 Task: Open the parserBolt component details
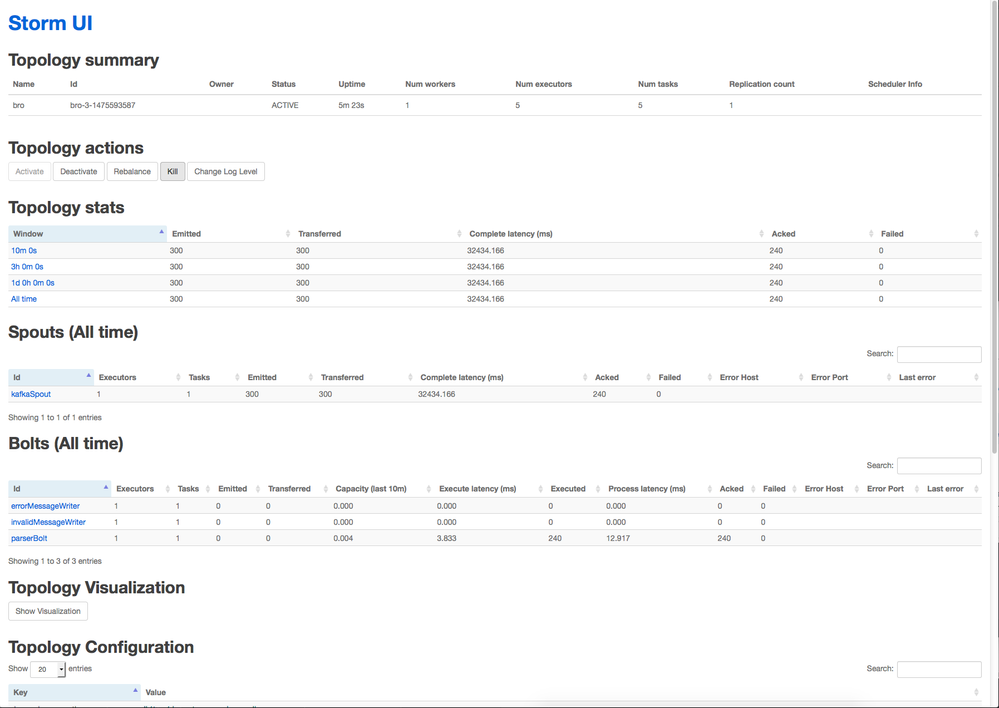tap(29, 537)
